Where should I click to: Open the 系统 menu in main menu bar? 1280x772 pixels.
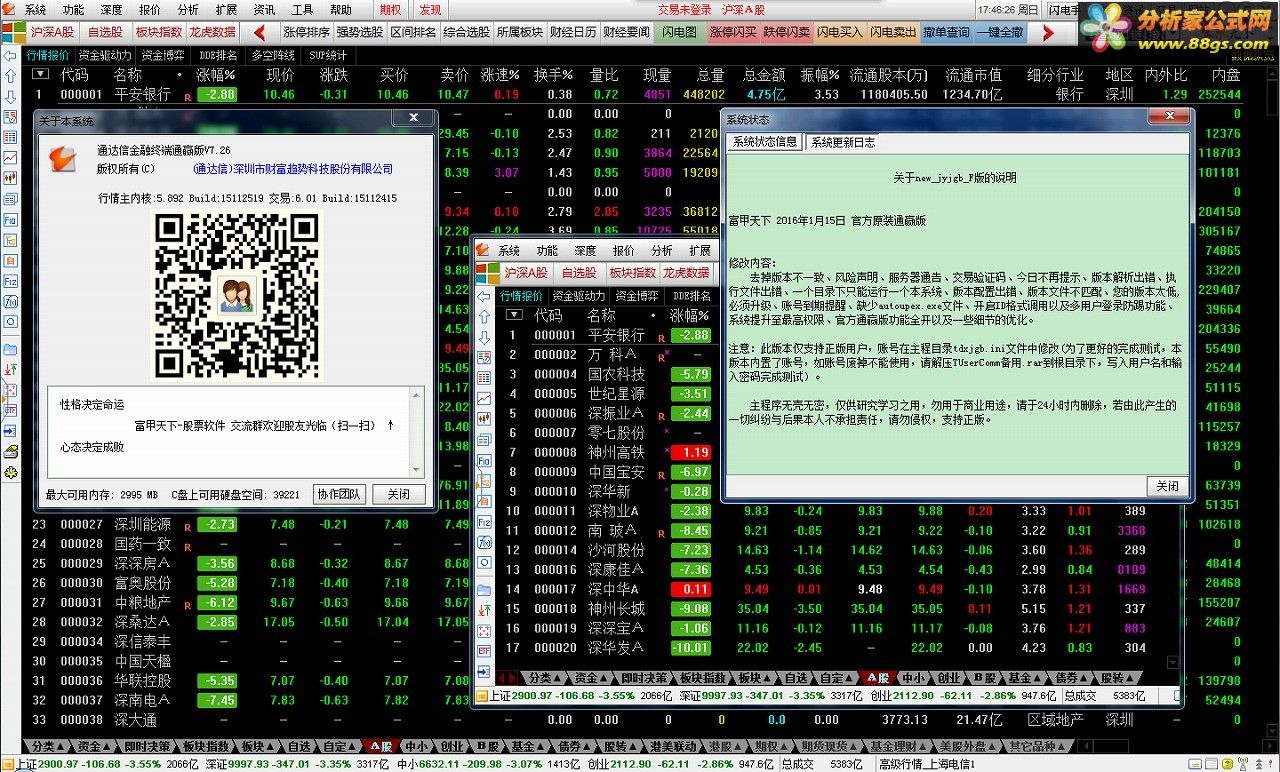(36, 10)
